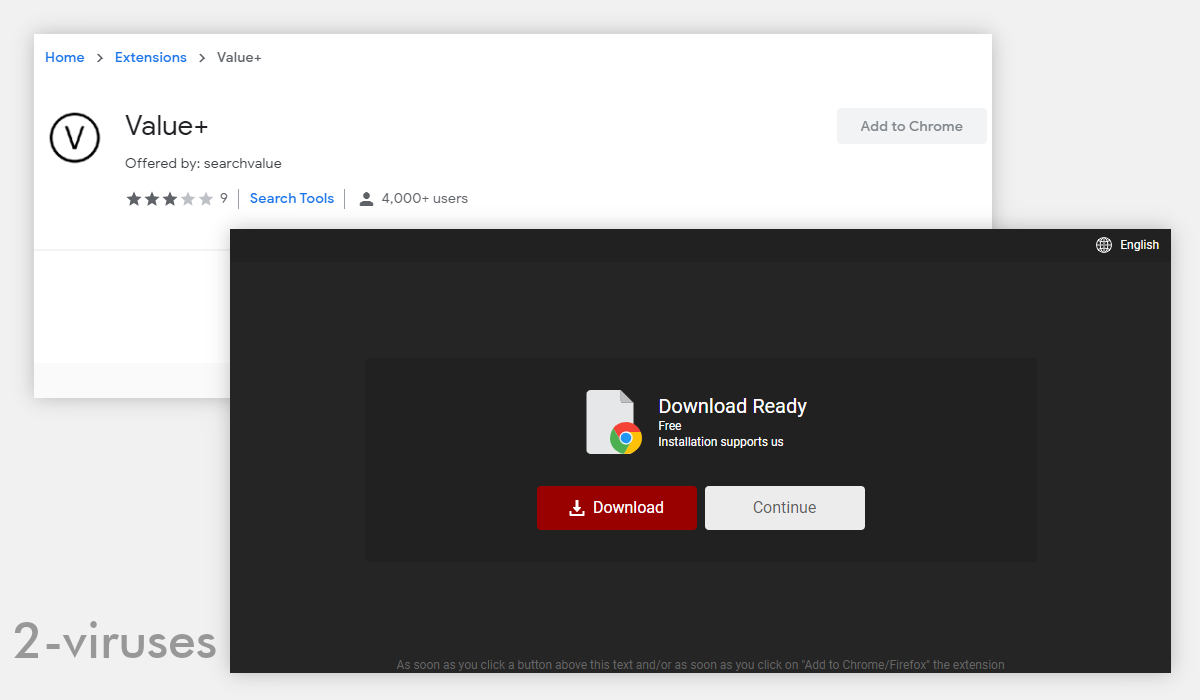This screenshot has height=700, width=1200.
Task: Click the Continue button
Action: point(784,508)
